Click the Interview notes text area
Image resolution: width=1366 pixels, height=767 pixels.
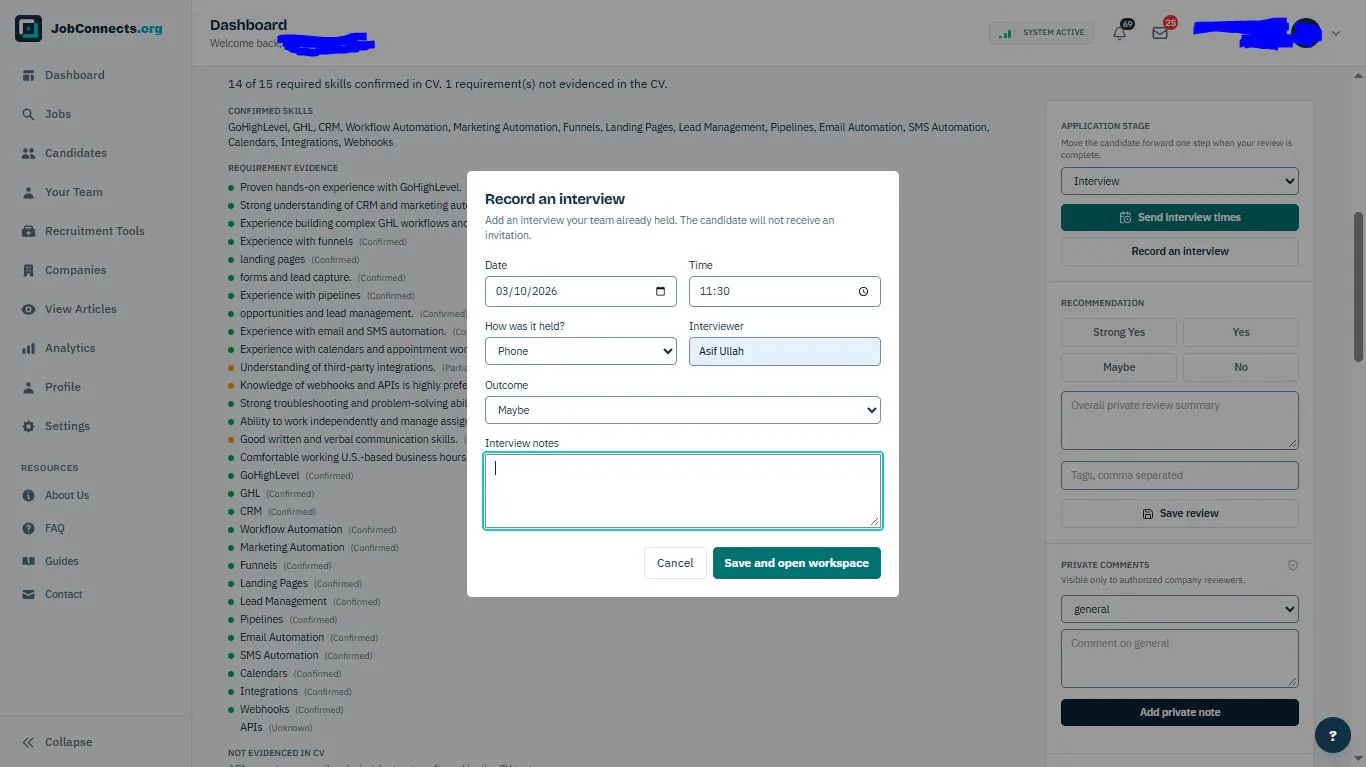coord(683,490)
